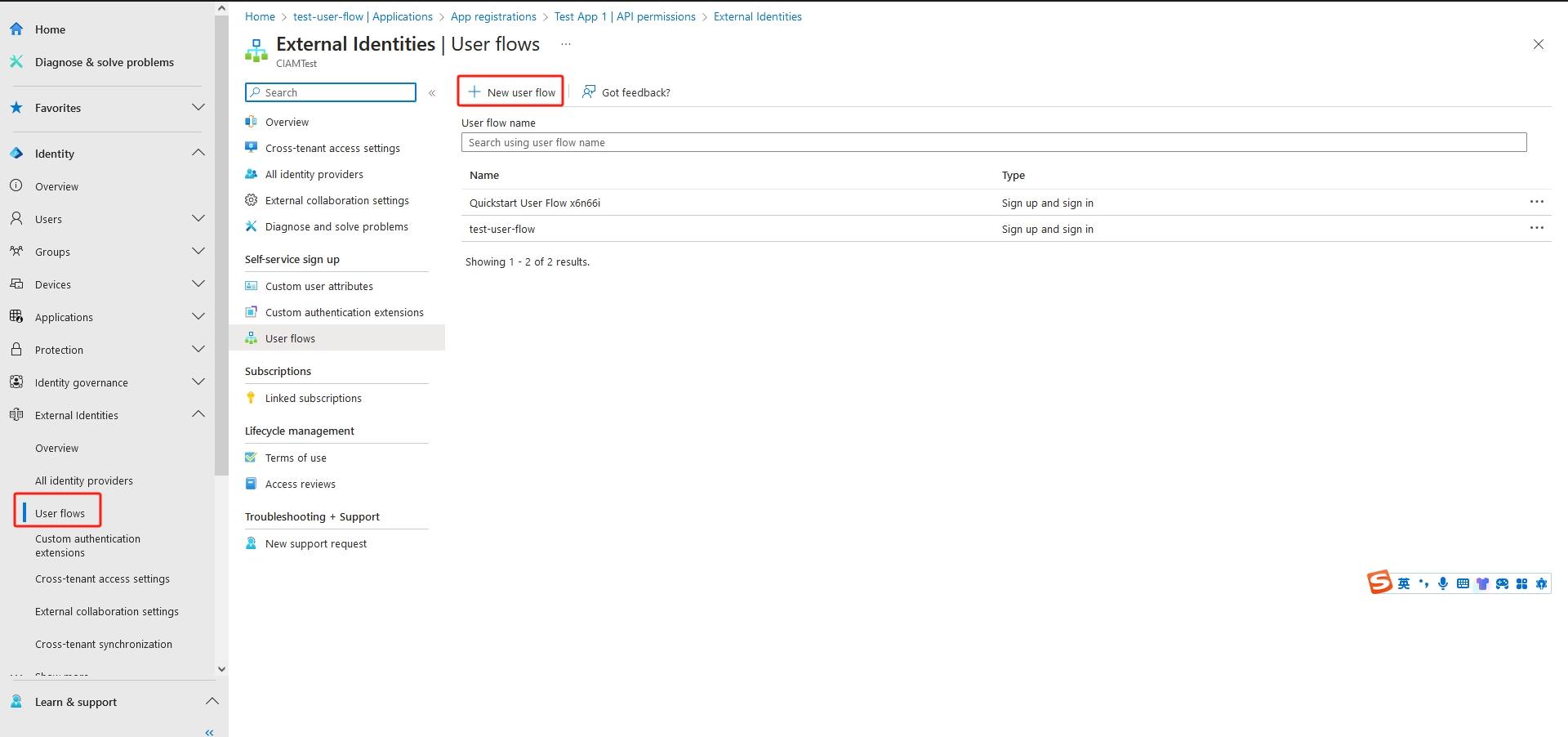Open more options for Quickstart User Flow row
The image size is (1568, 737).
[1537, 202]
